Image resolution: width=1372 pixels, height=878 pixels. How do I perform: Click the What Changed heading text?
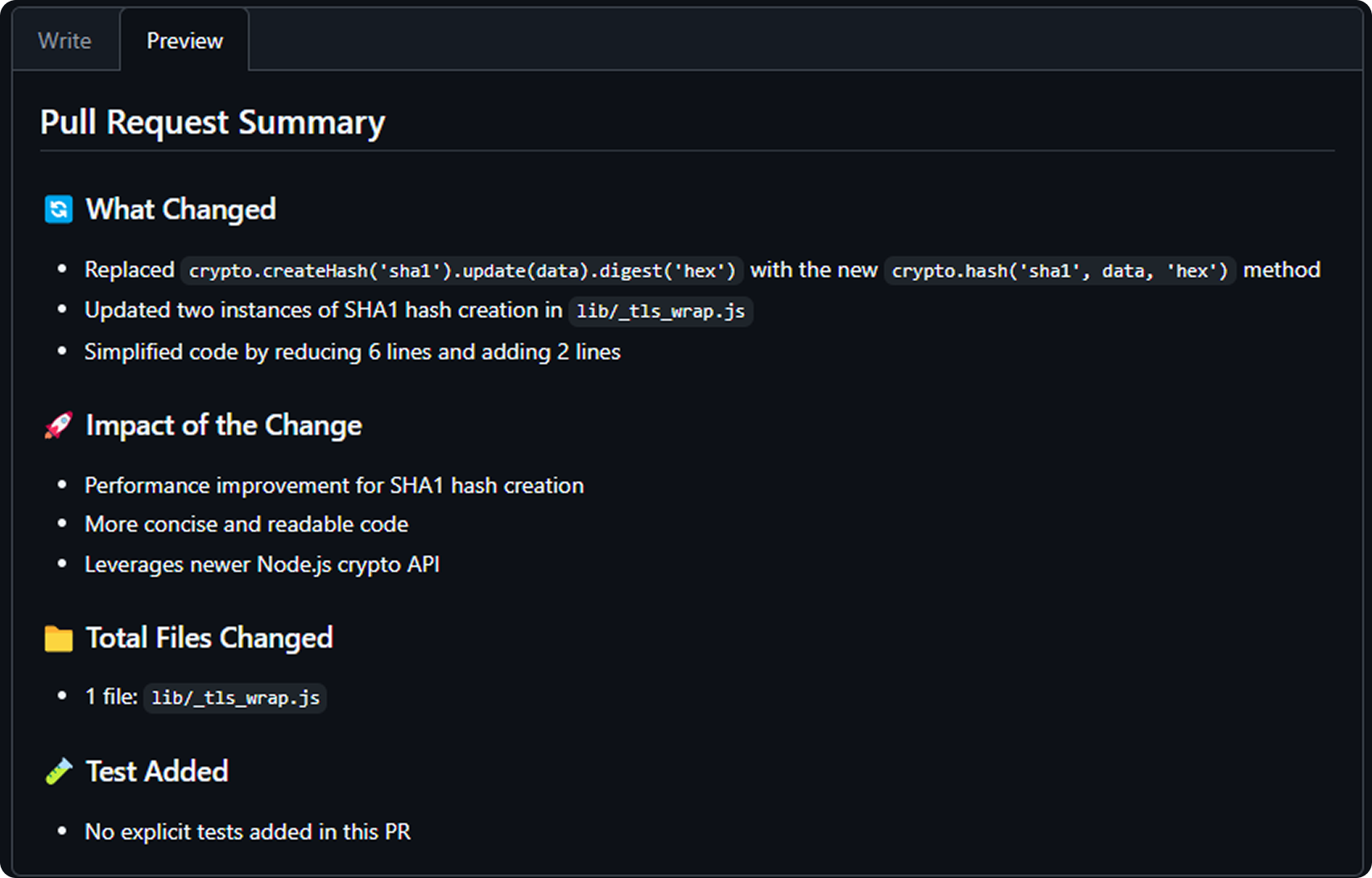pos(181,209)
